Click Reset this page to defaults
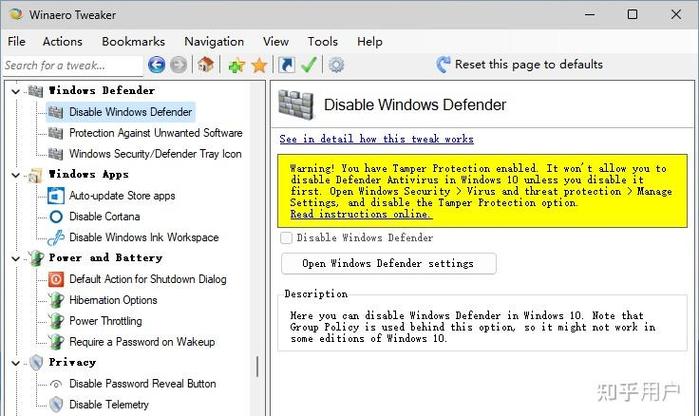699x416 pixels. pyautogui.click(x=528, y=65)
